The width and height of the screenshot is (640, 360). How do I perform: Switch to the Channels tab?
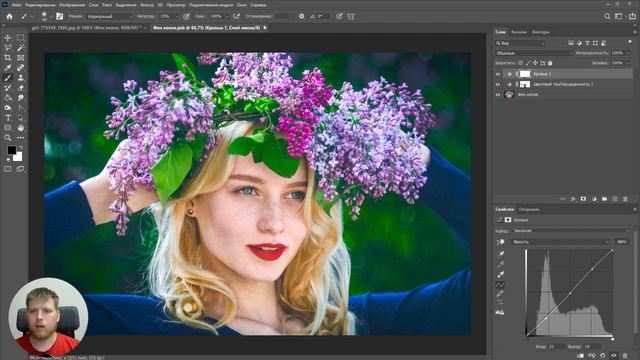[519, 32]
